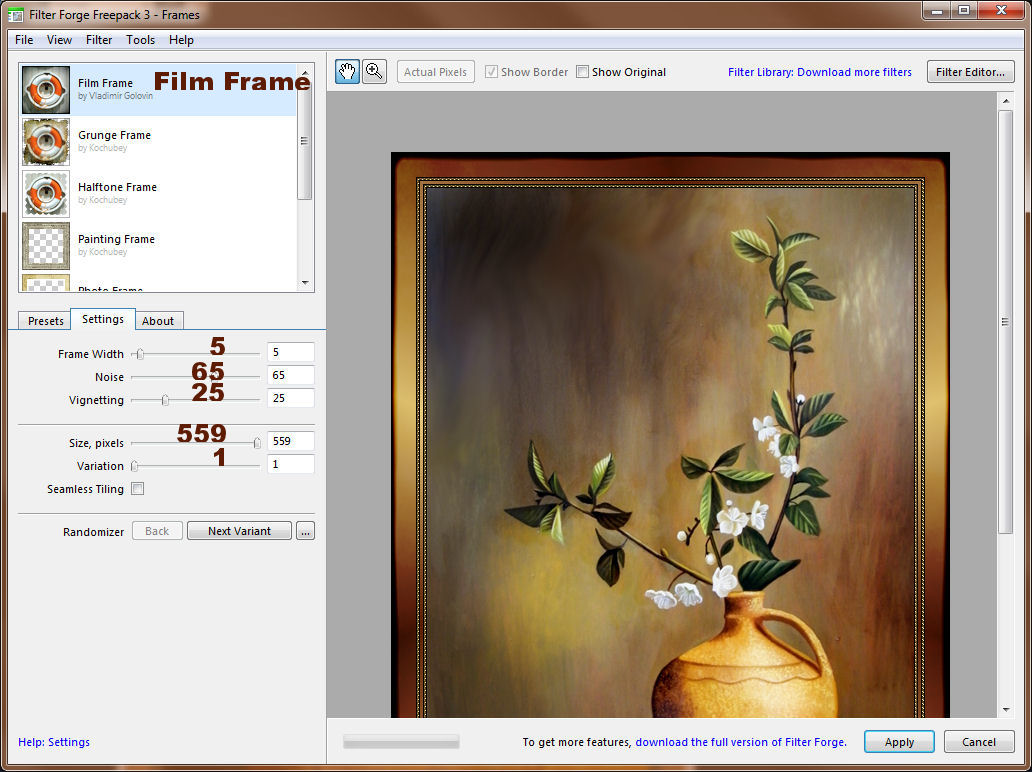This screenshot has width=1032, height=772.
Task: Open the Filter menu
Action: click(x=99, y=39)
